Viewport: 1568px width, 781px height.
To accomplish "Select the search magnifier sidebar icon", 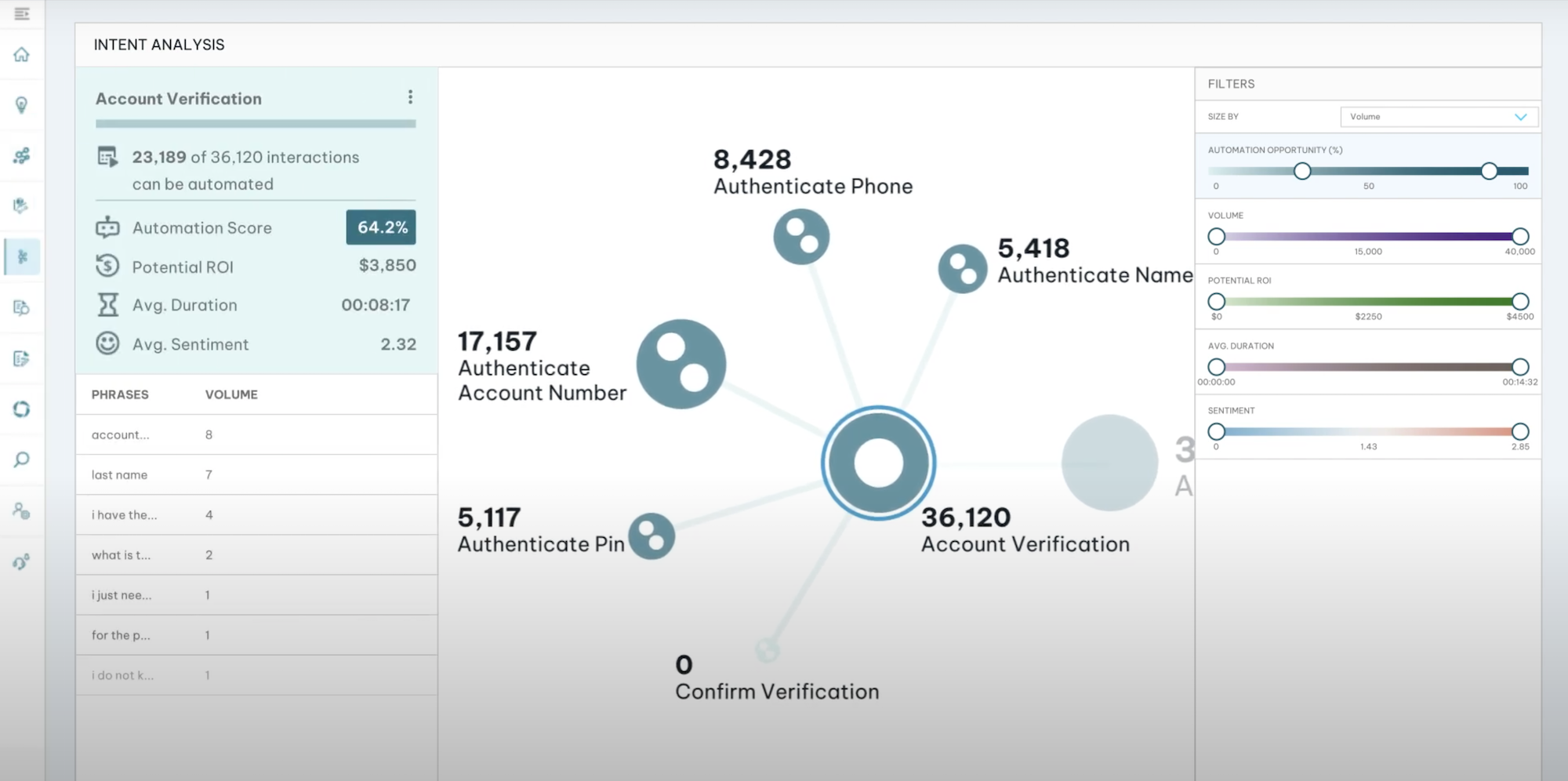I will 22,460.
